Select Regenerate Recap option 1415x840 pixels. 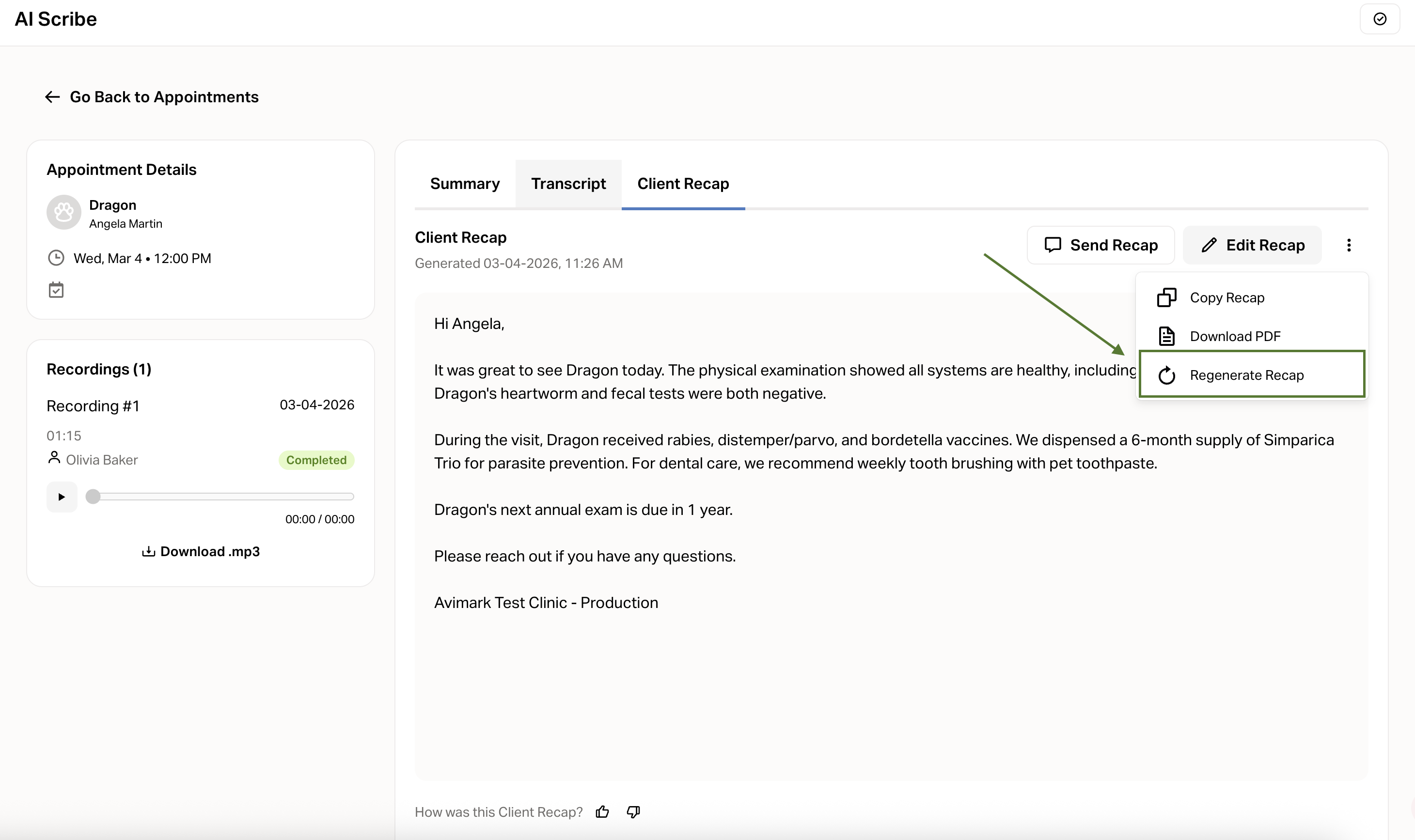[1246, 375]
